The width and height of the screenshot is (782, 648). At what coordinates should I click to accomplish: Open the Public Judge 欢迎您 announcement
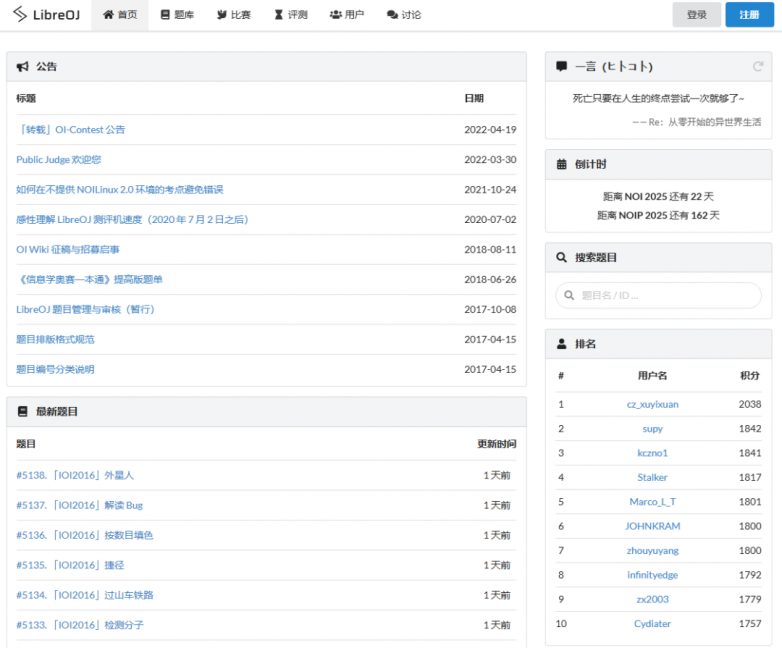pos(58,160)
